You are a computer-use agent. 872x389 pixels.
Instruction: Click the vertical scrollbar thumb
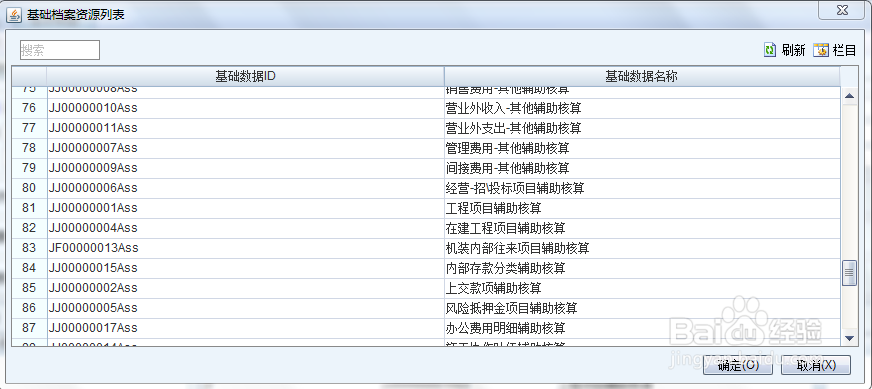(x=849, y=273)
